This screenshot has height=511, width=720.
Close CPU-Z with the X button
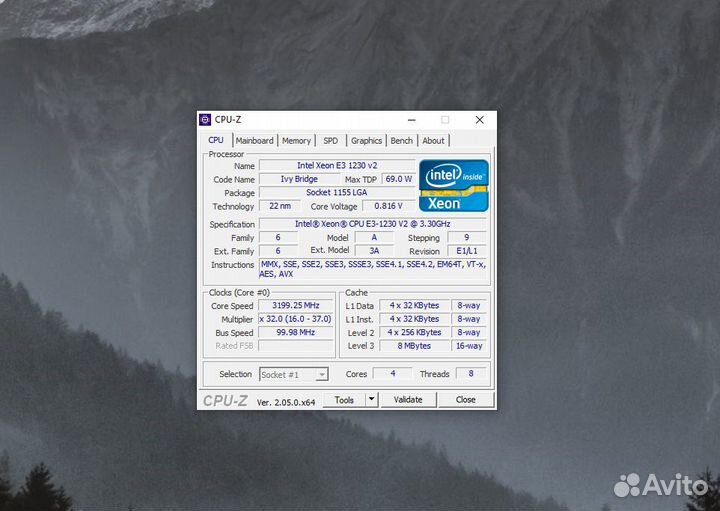(479, 120)
